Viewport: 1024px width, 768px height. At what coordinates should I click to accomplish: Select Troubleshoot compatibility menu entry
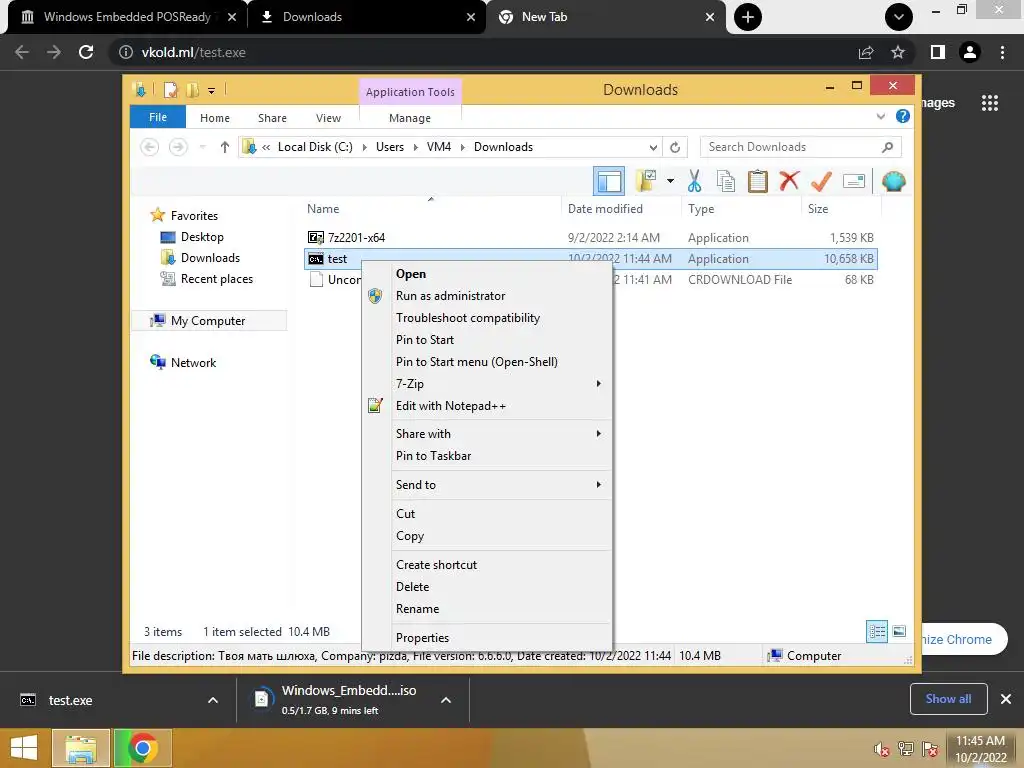point(487,318)
